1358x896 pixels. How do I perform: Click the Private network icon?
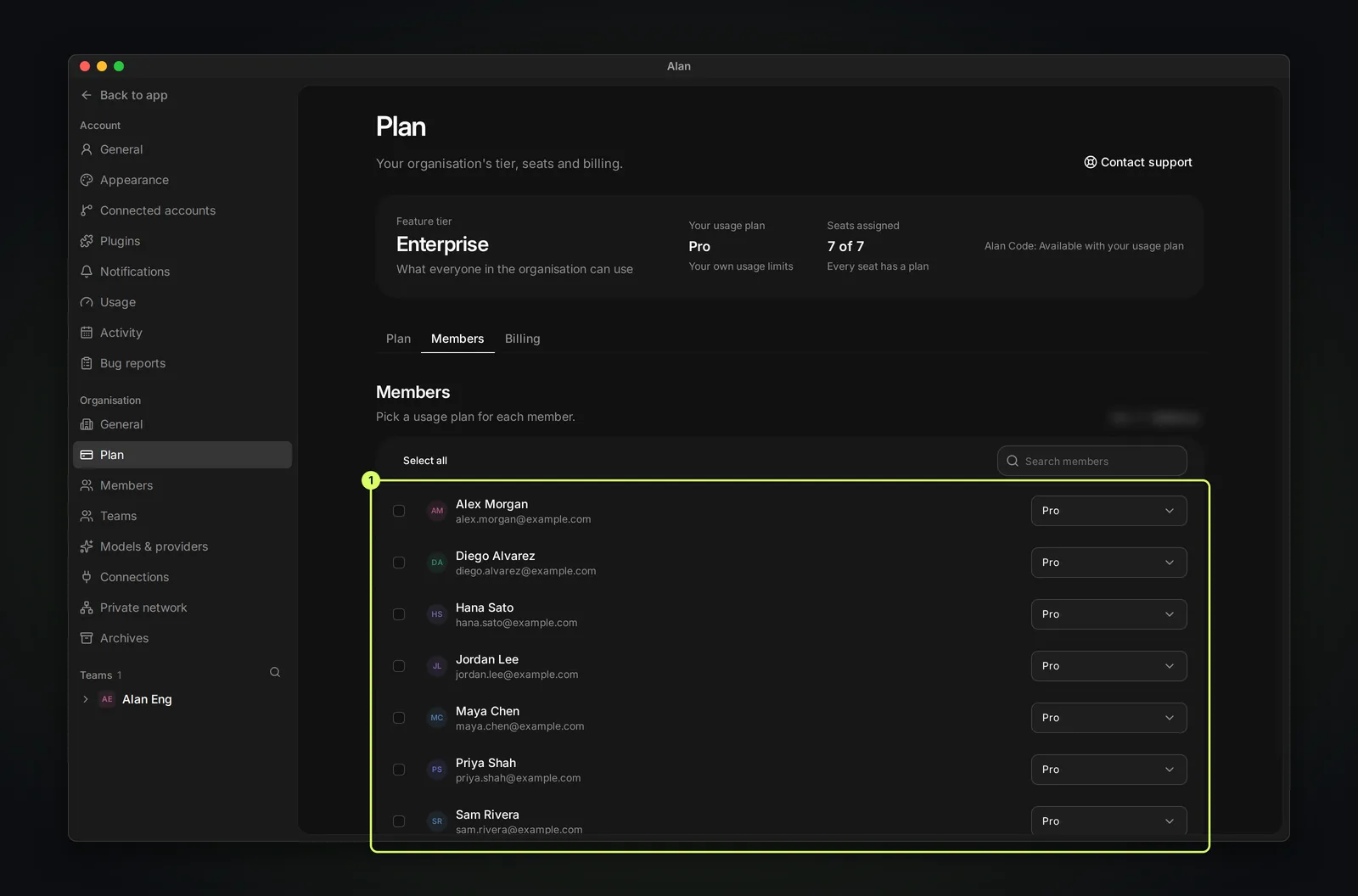87,608
